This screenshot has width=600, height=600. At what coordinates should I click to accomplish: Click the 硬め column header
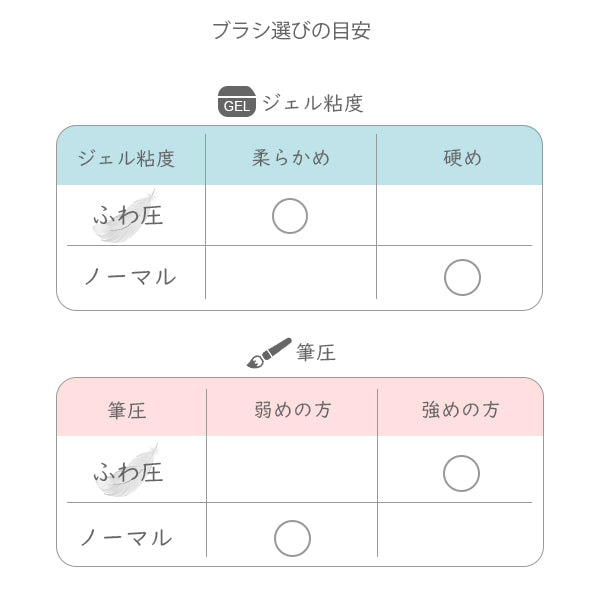click(462, 158)
